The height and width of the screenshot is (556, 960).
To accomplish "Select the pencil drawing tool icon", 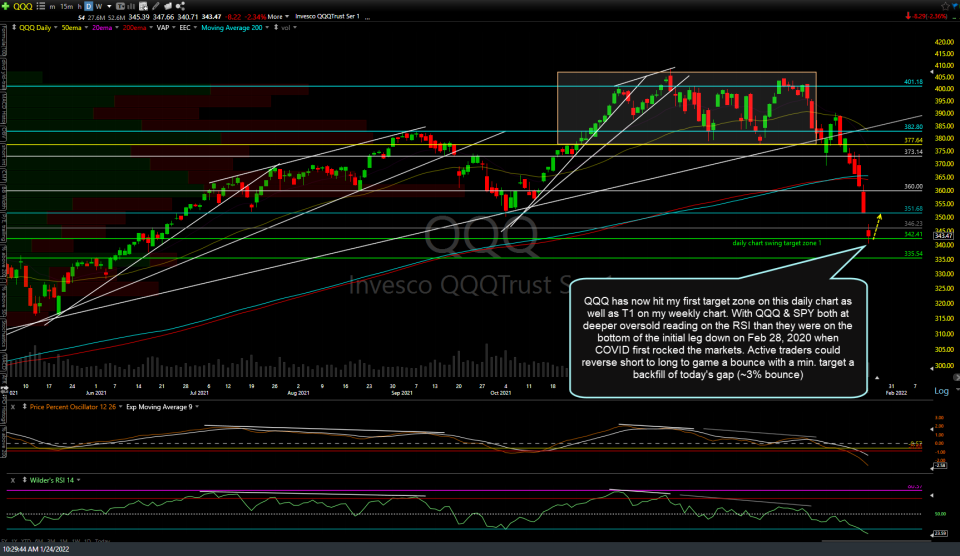I will click(156, 6).
